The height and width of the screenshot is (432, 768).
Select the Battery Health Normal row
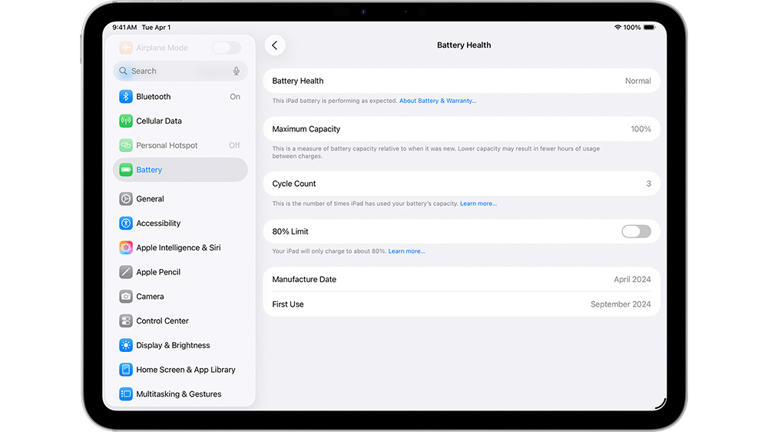[x=461, y=81]
